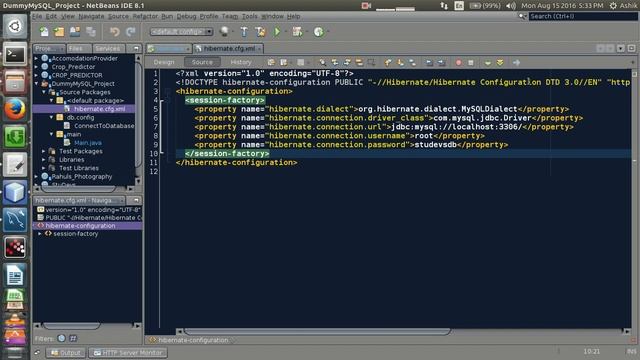This screenshot has width=640, height=360.
Task: Click the Open Project icon
Action: tap(75, 31)
